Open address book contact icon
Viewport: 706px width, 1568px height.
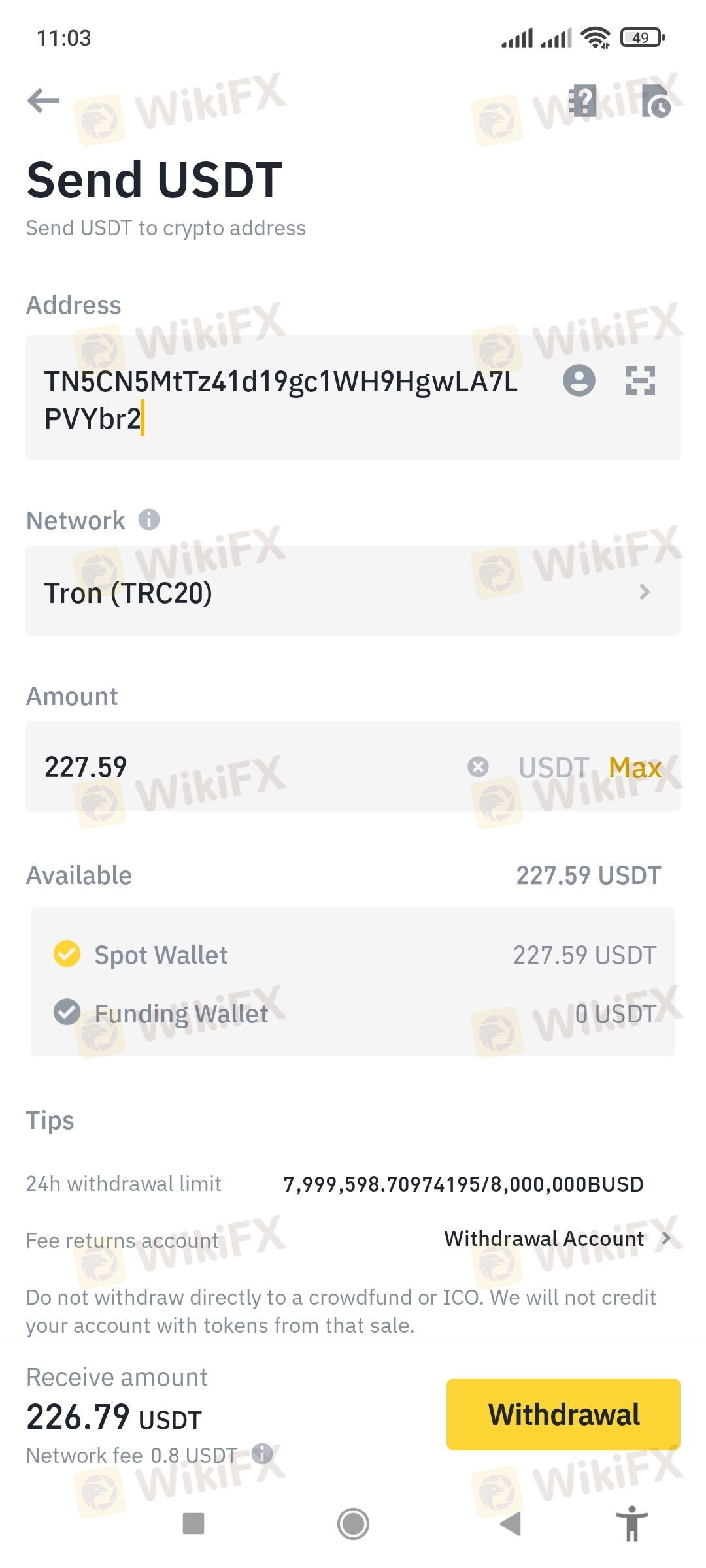point(579,380)
